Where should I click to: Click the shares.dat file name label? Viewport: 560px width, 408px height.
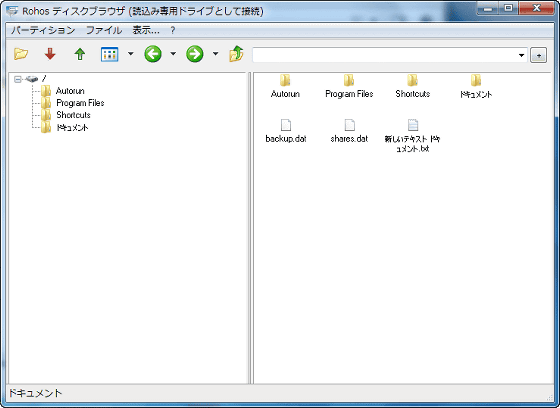tap(349, 139)
